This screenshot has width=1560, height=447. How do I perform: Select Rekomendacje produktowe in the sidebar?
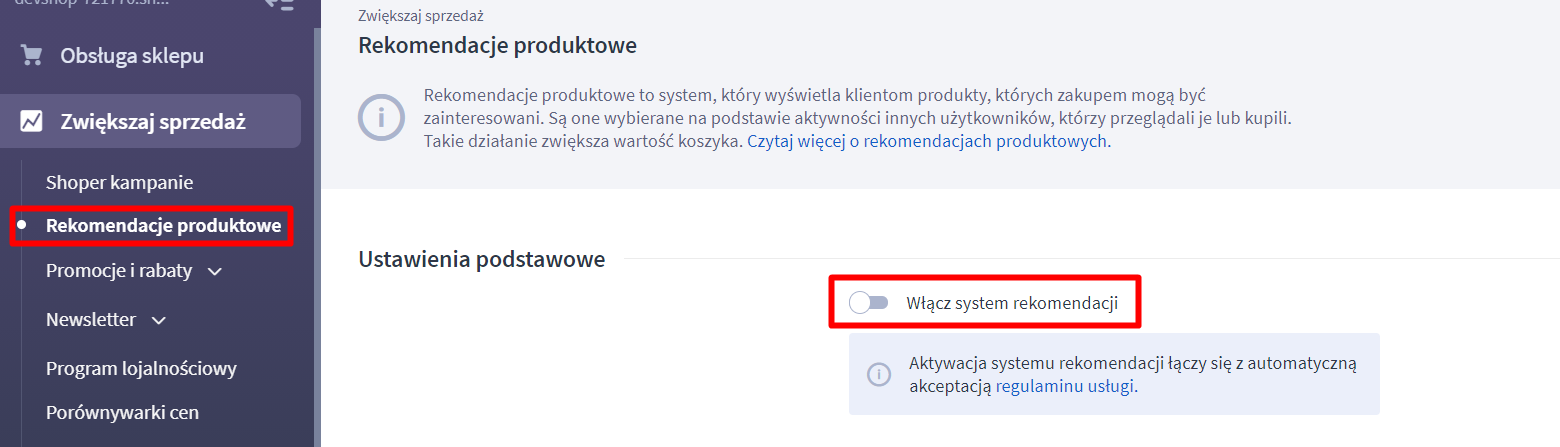click(163, 225)
